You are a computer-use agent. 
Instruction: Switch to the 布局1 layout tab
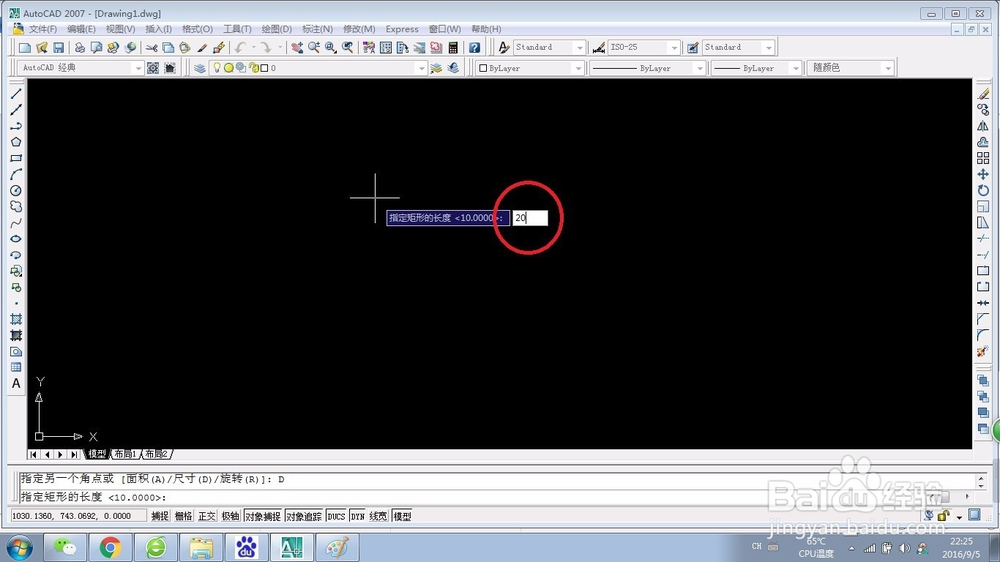click(x=125, y=454)
